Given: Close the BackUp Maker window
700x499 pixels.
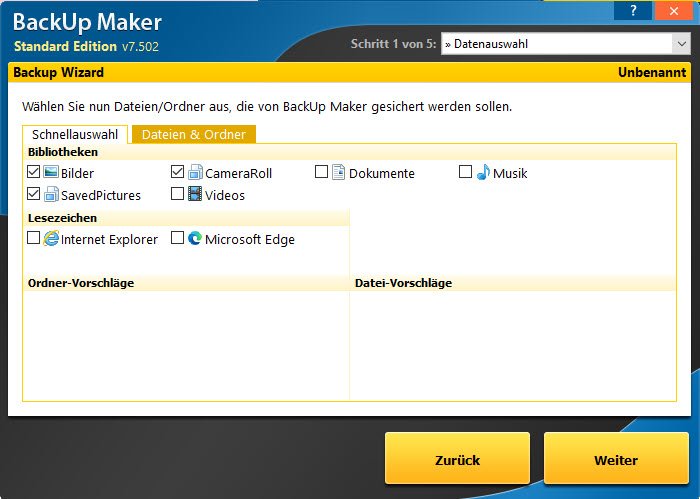Looking at the screenshot, I should point(674,11).
